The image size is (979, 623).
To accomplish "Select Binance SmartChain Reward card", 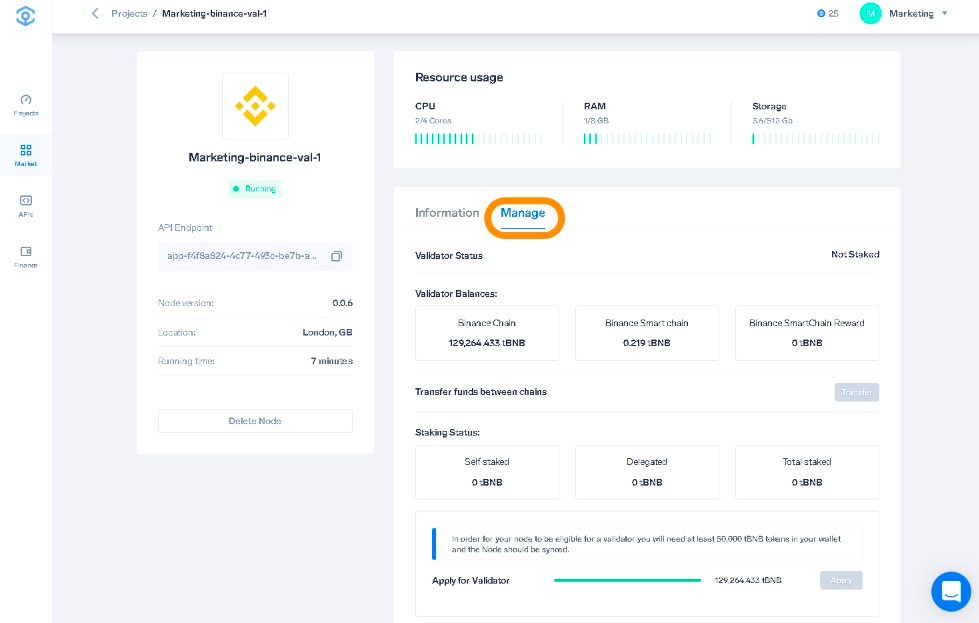I will (807, 333).
